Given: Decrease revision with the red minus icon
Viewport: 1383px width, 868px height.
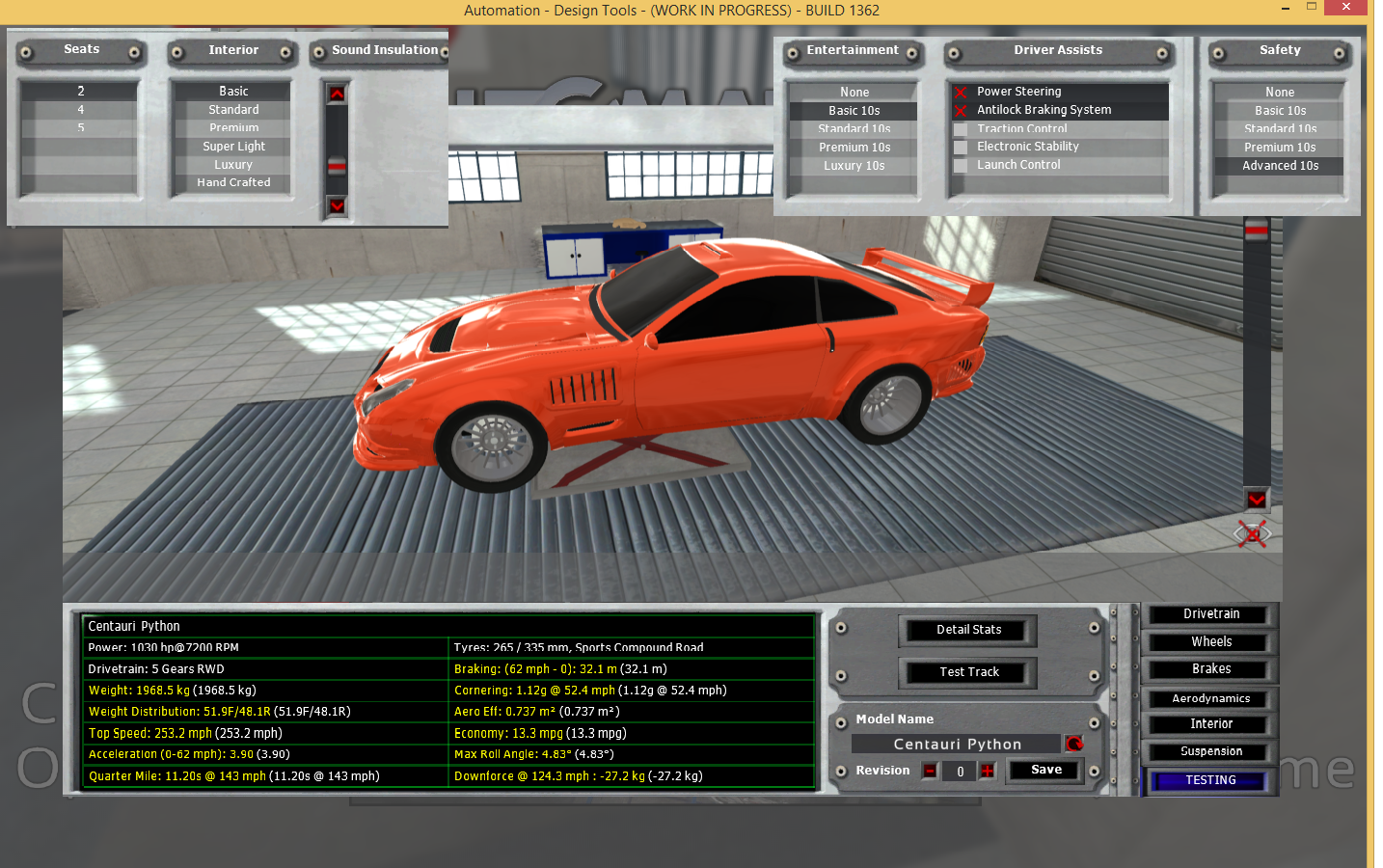Looking at the screenshot, I should [x=930, y=771].
